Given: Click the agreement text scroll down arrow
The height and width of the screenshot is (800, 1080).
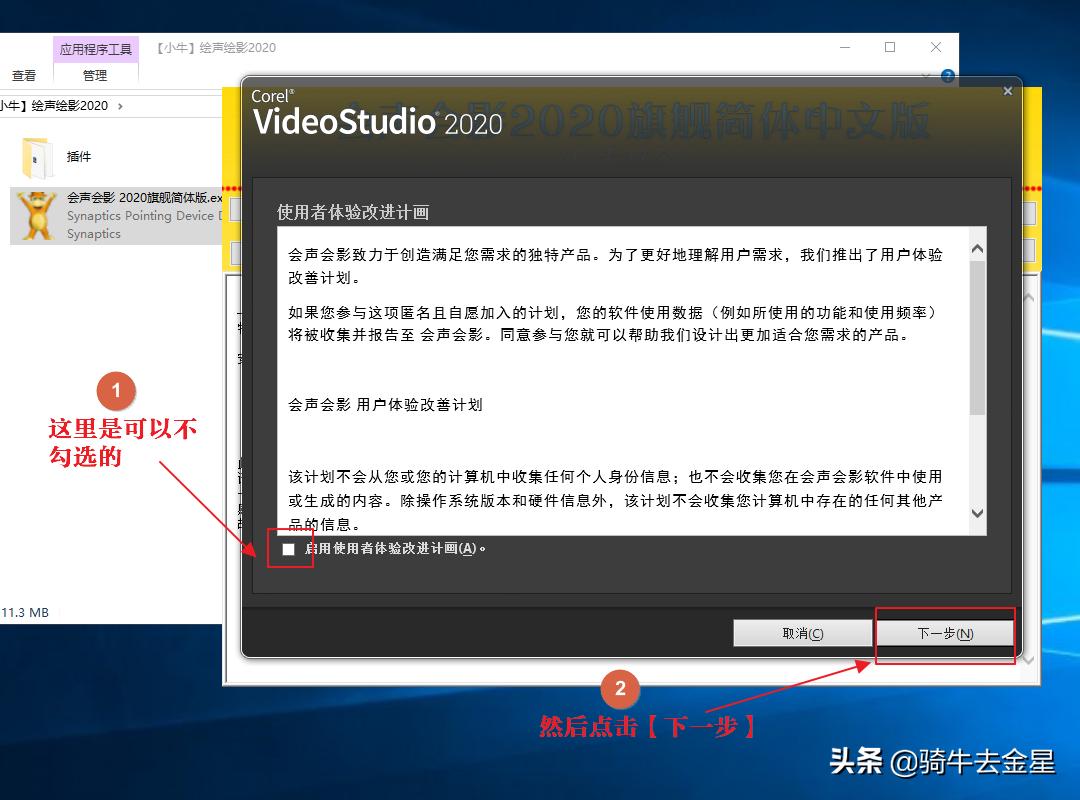Looking at the screenshot, I should point(977,513).
